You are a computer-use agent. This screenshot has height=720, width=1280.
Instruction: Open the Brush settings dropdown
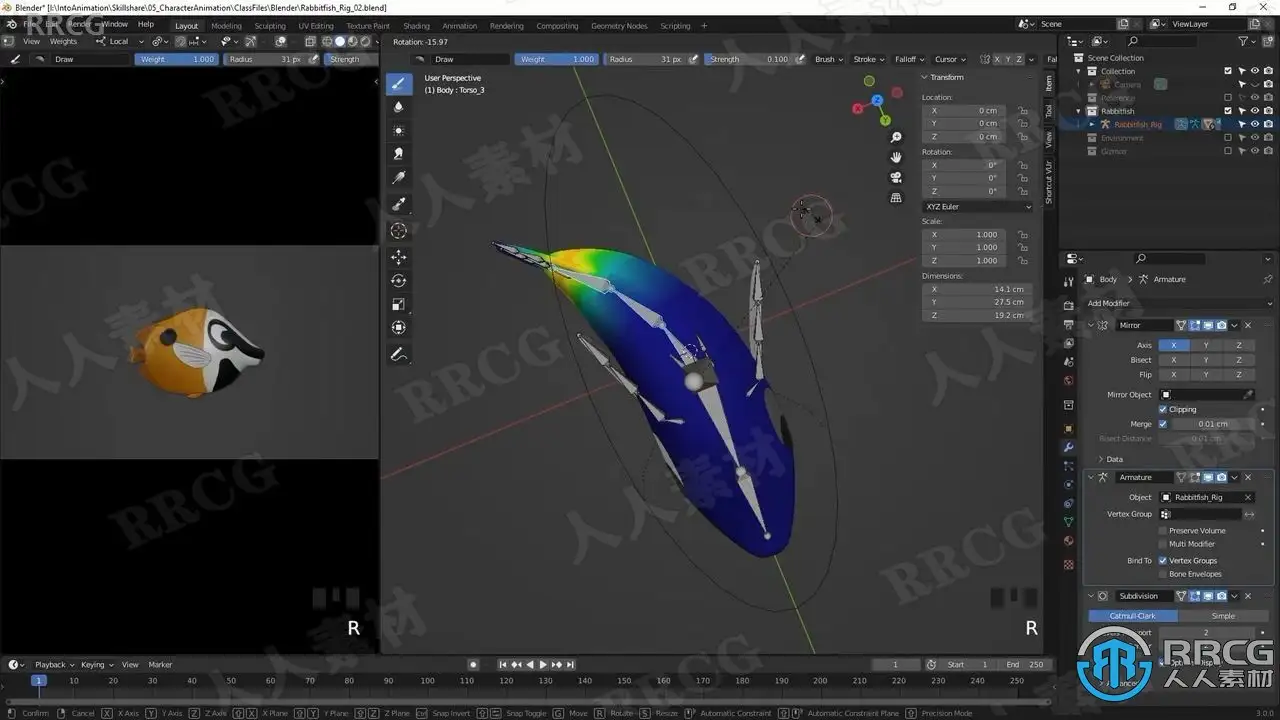pos(828,59)
